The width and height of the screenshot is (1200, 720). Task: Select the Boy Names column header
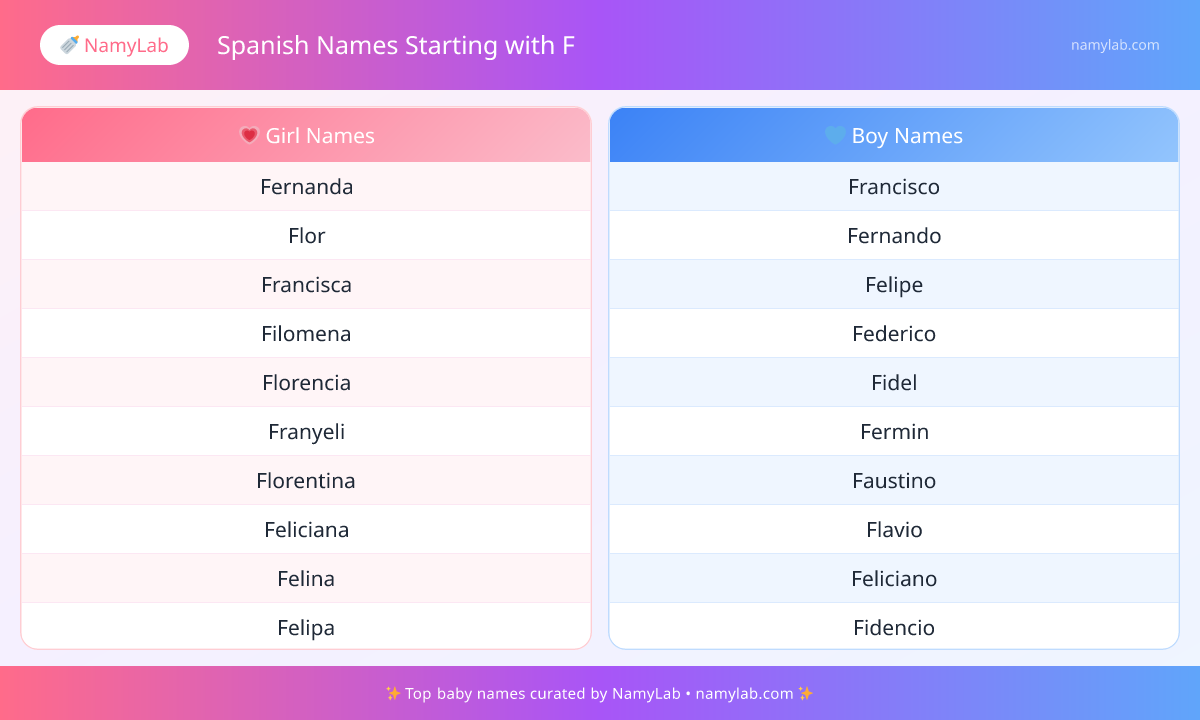click(894, 135)
